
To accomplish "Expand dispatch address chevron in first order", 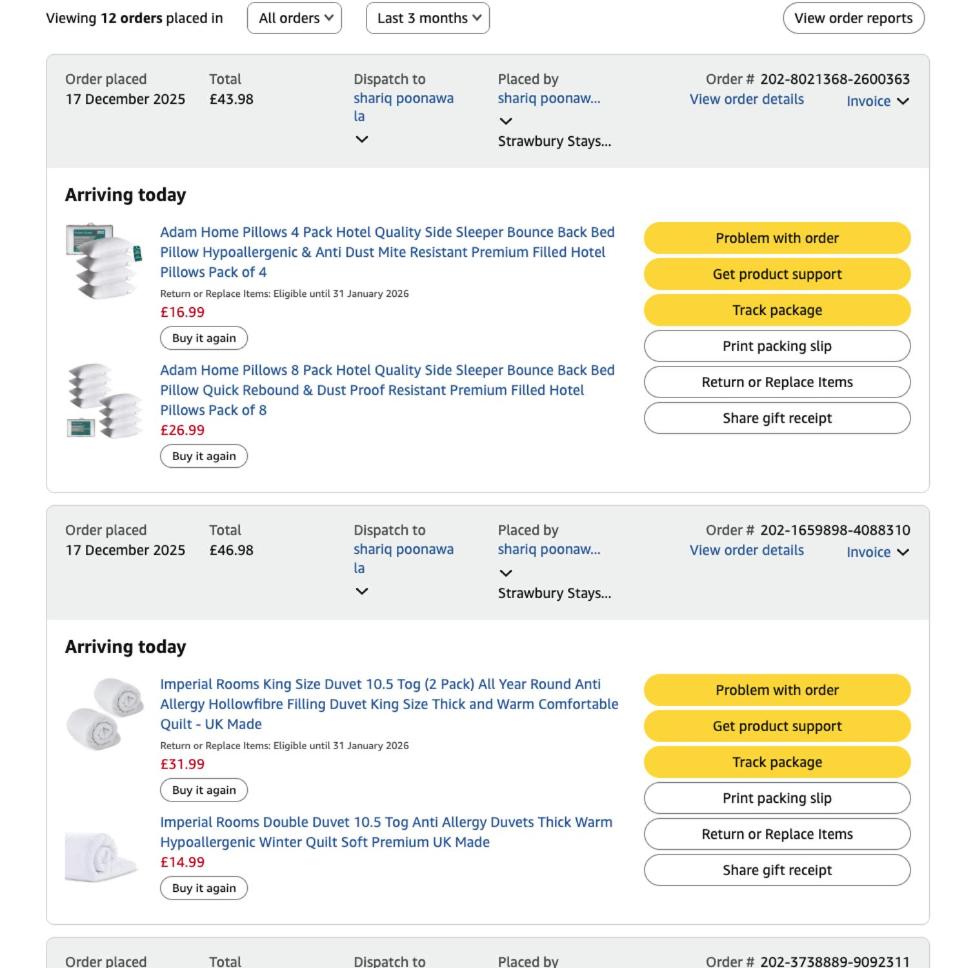I will click(x=362, y=139).
